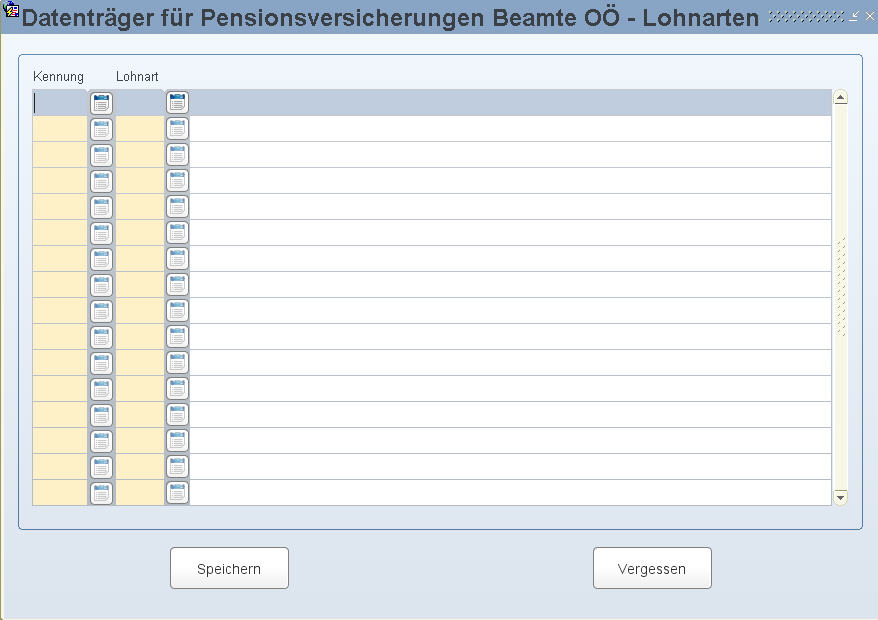Click the description field in sixth row
Screen dimensions: 878x620
[x=510, y=232]
